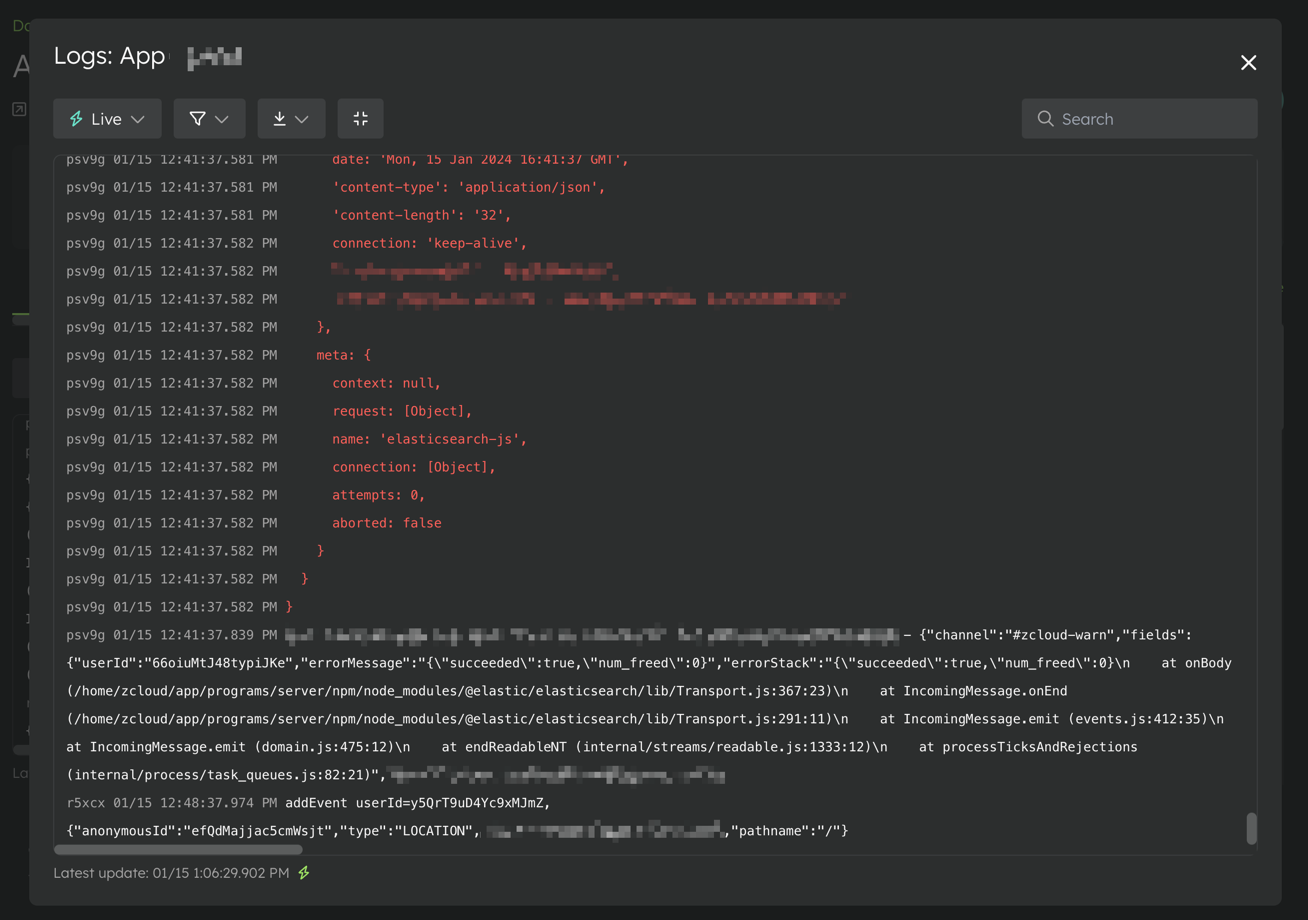Close the Logs dialog with X
Image resolution: width=1308 pixels, height=920 pixels.
pos(1248,63)
